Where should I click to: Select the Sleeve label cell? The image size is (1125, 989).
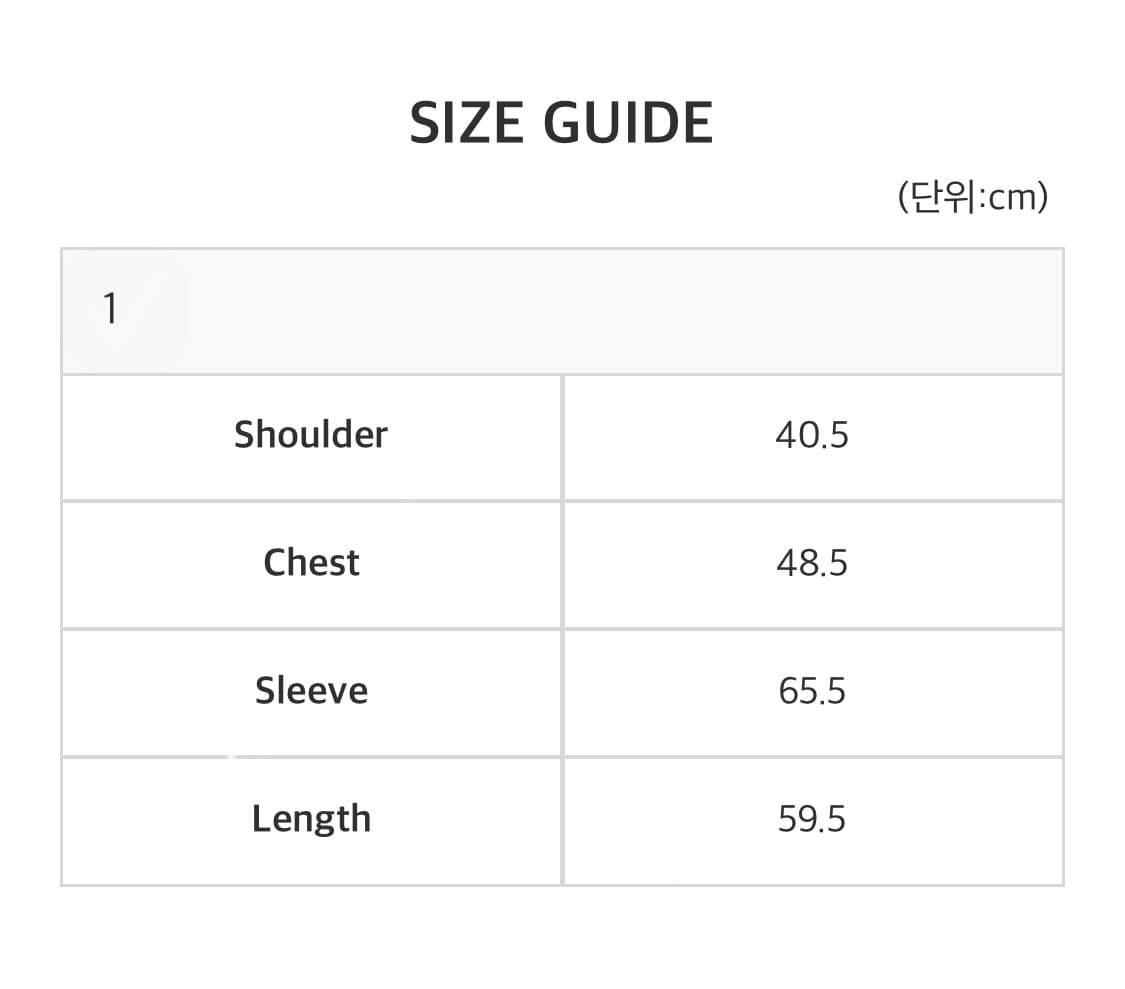click(x=311, y=691)
